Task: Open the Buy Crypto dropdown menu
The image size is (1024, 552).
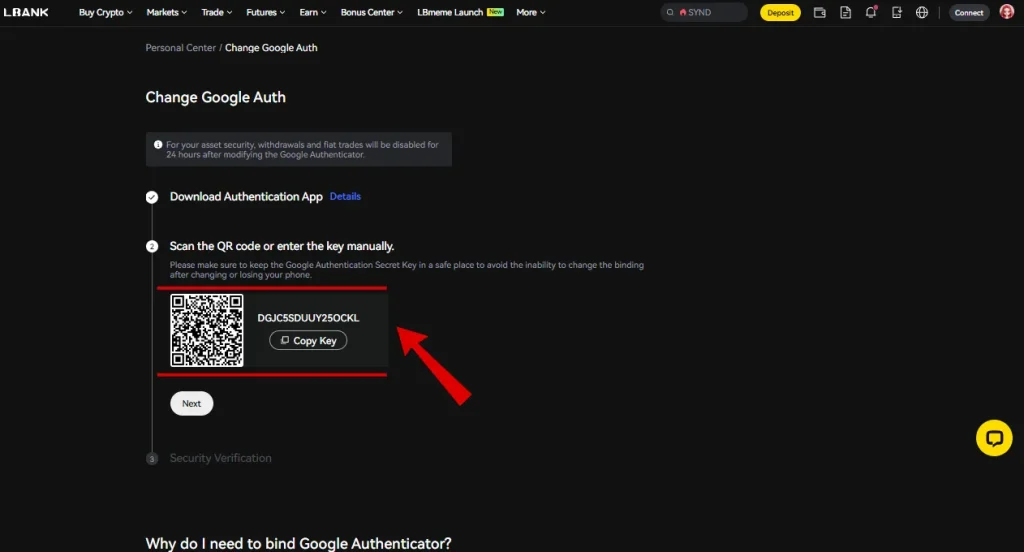Action: [x=105, y=12]
